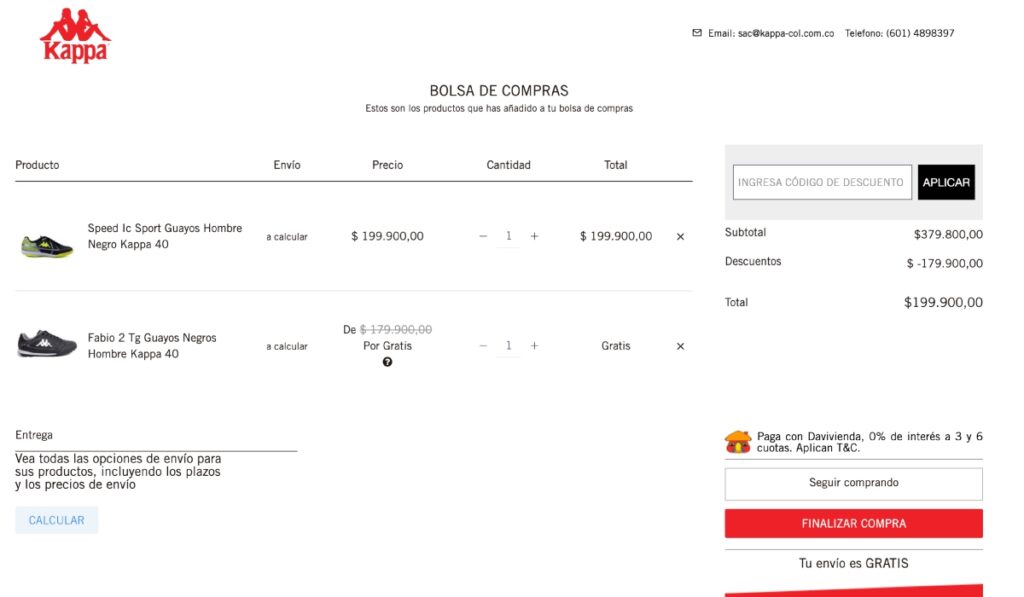Click the order Total value $199.900,00

[943, 302]
